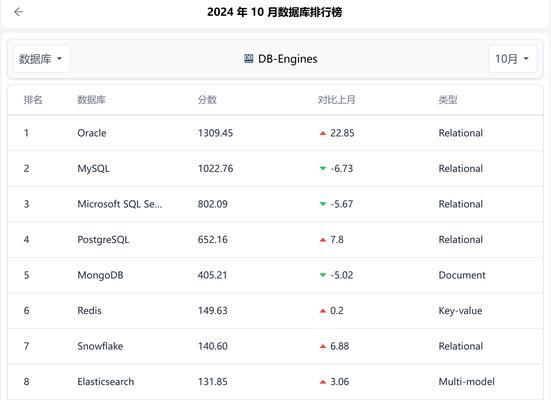Click the score 131.85
The width and height of the screenshot is (551, 400).
tap(213, 382)
